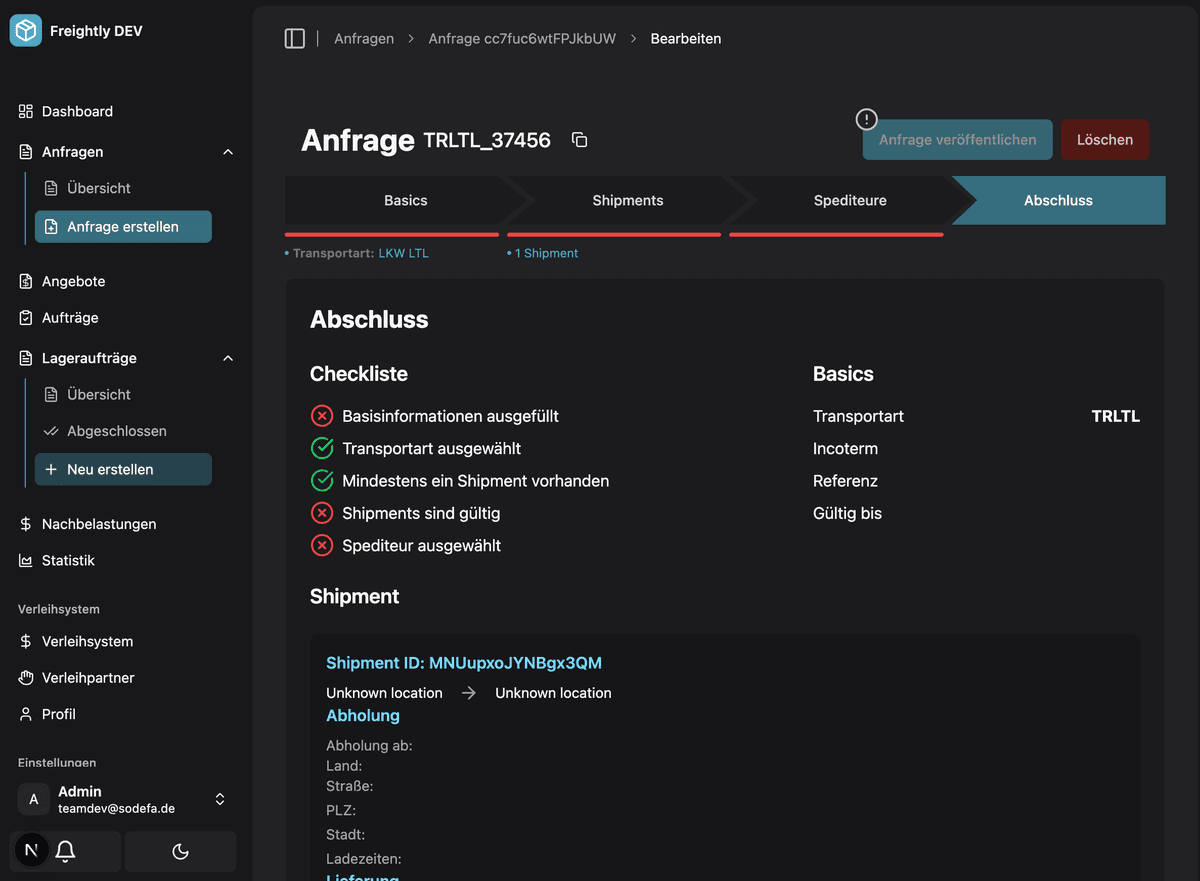This screenshot has height=881, width=1200.
Task: Click the Löschen button
Action: 1104,140
